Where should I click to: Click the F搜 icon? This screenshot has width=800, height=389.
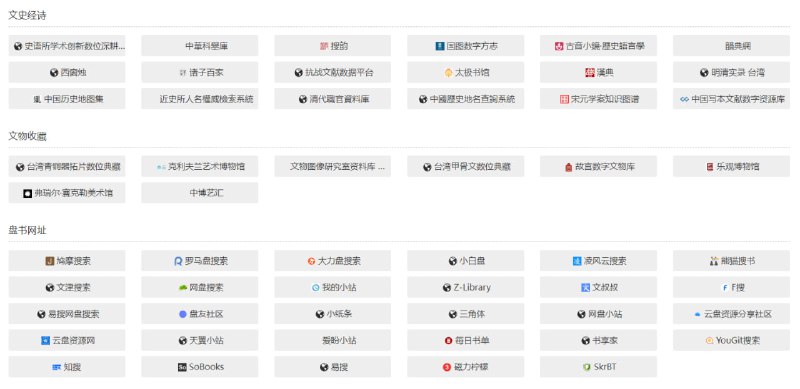pyautogui.click(x=724, y=288)
